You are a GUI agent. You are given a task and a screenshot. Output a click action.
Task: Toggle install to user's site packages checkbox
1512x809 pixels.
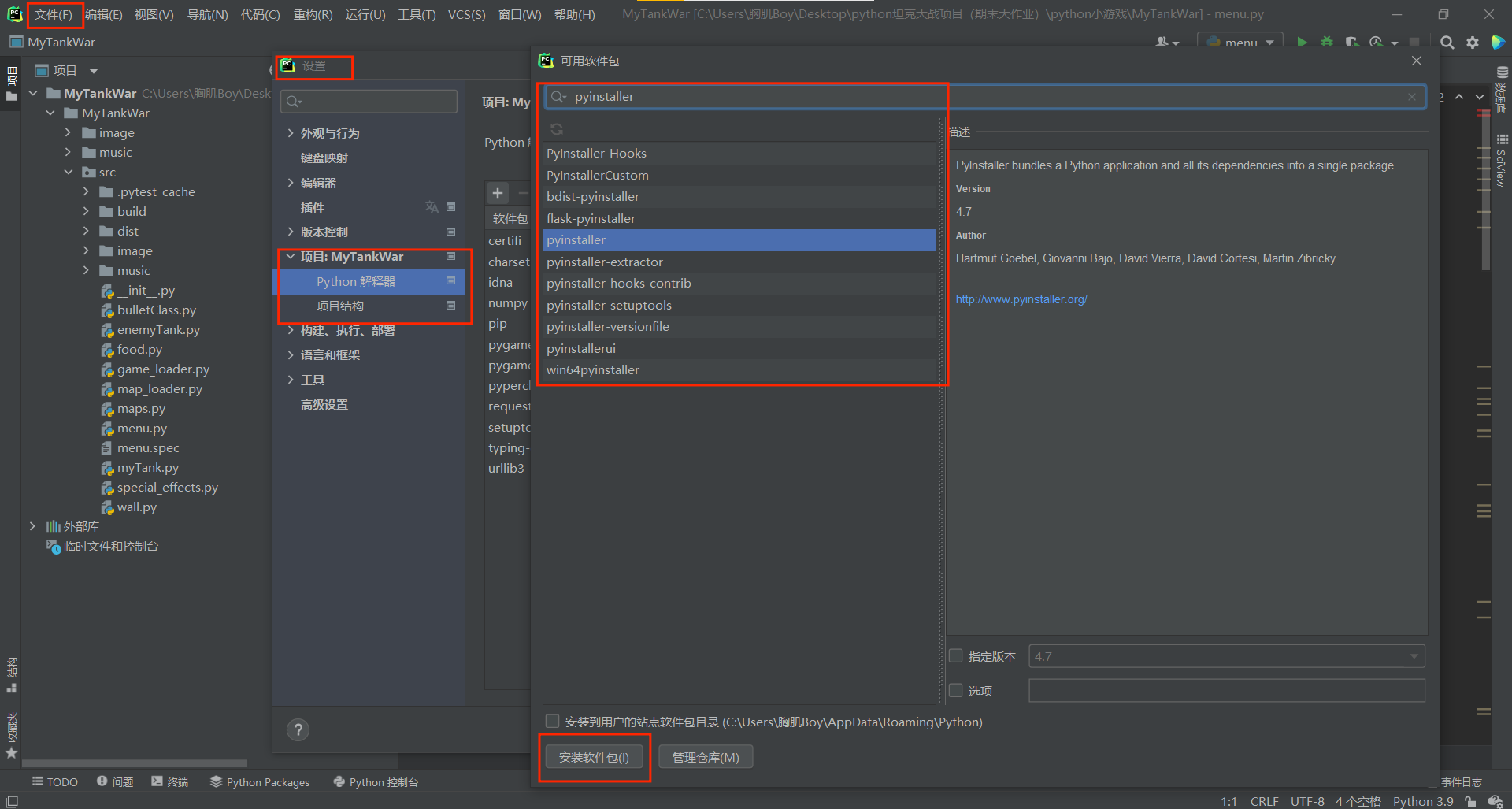(x=552, y=721)
